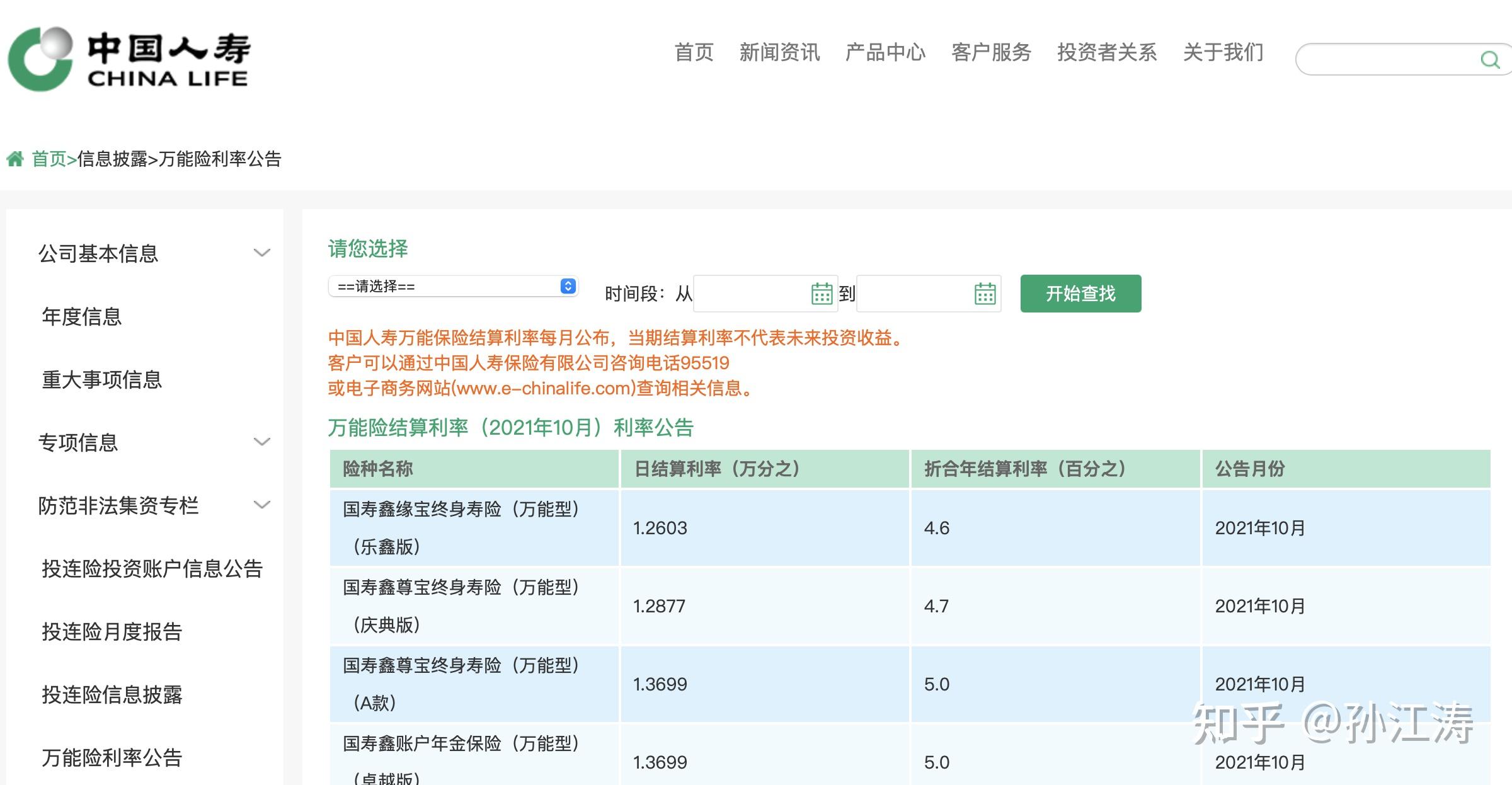
Task: Open 投连险信息披露 in sidebar
Action: [x=112, y=694]
